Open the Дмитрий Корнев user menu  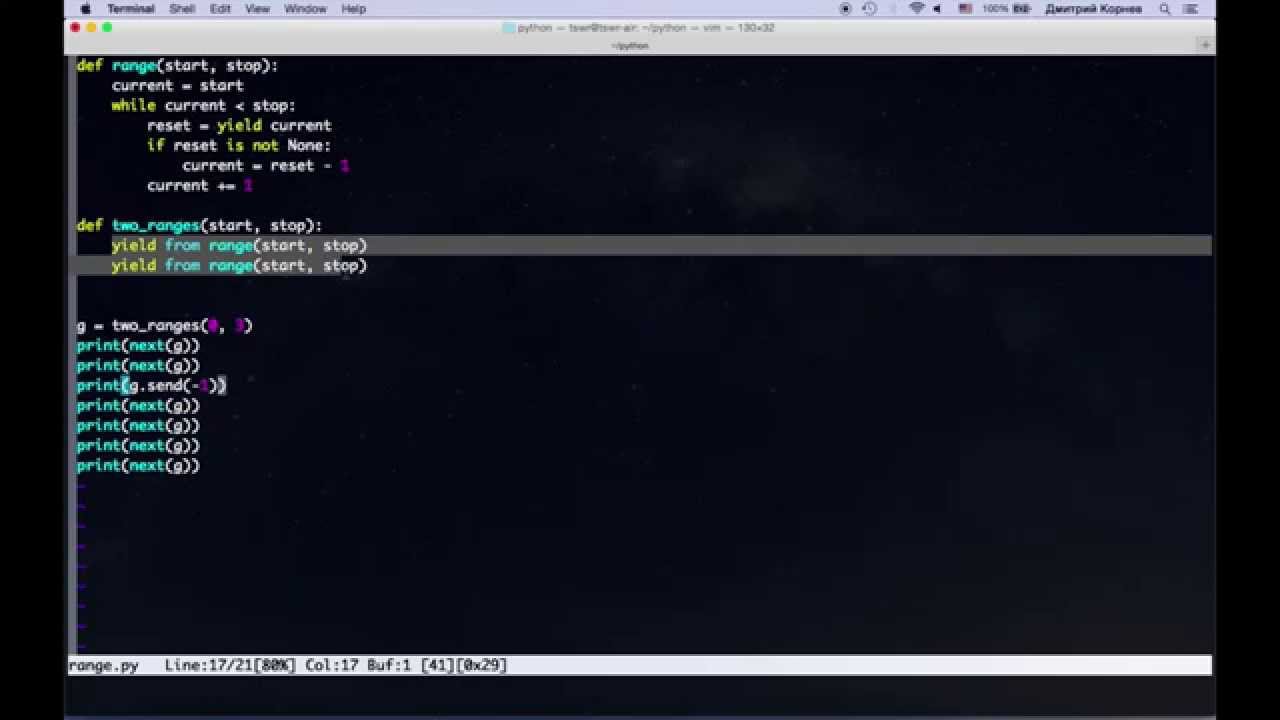pos(1093,8)
